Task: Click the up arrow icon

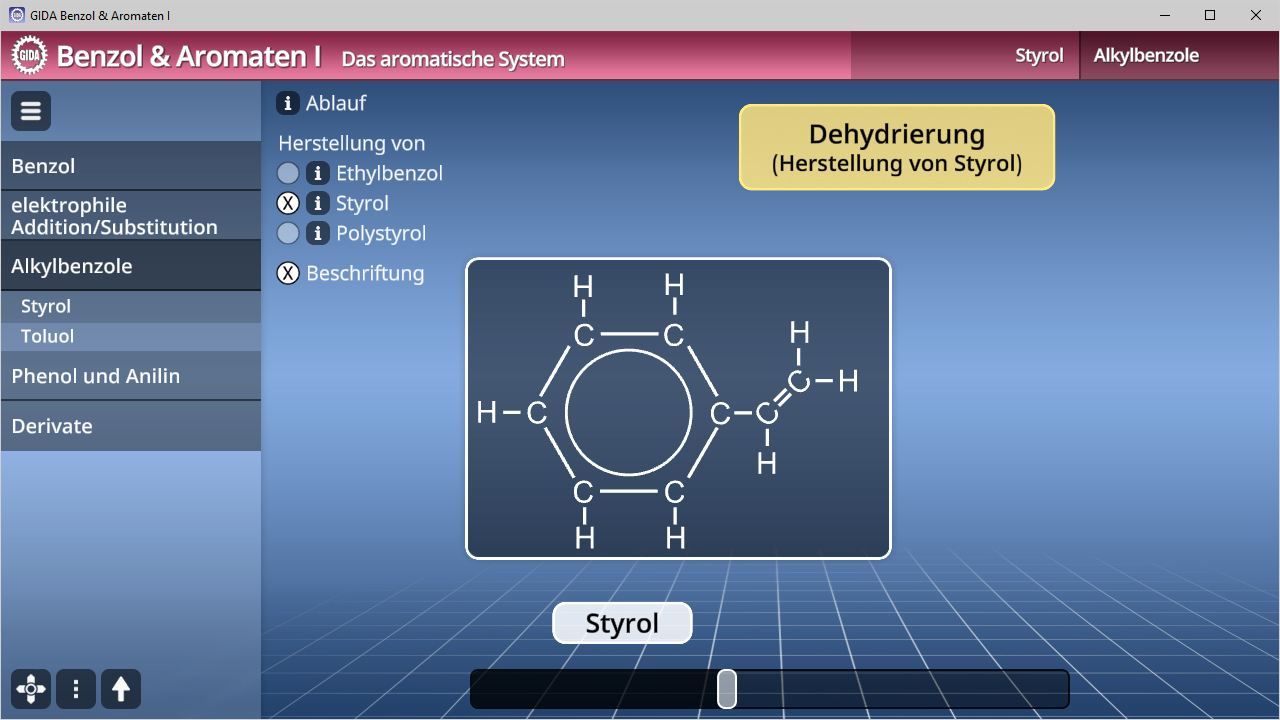Action: 121,689
